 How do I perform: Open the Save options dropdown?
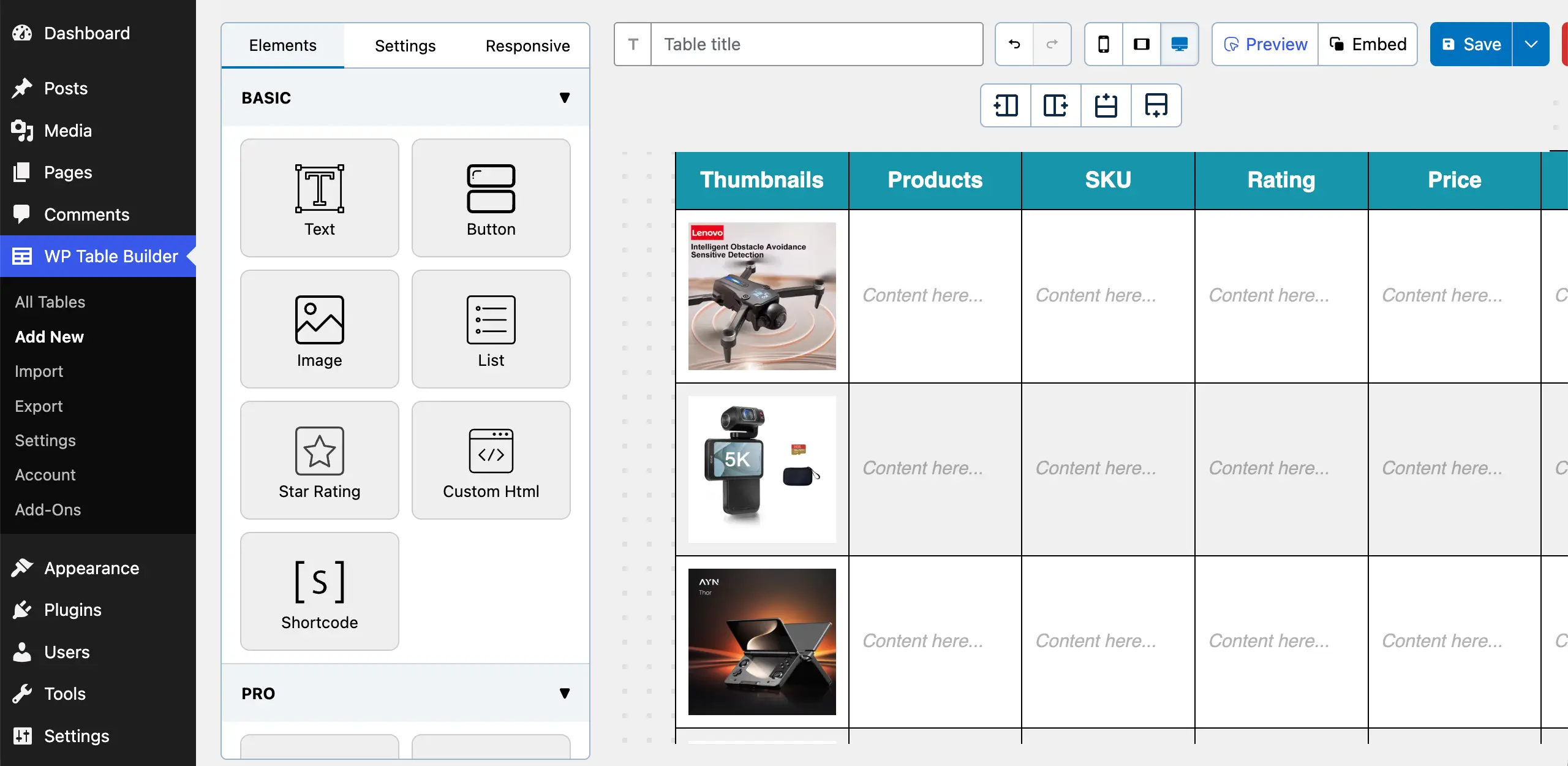coord(1532,44)
